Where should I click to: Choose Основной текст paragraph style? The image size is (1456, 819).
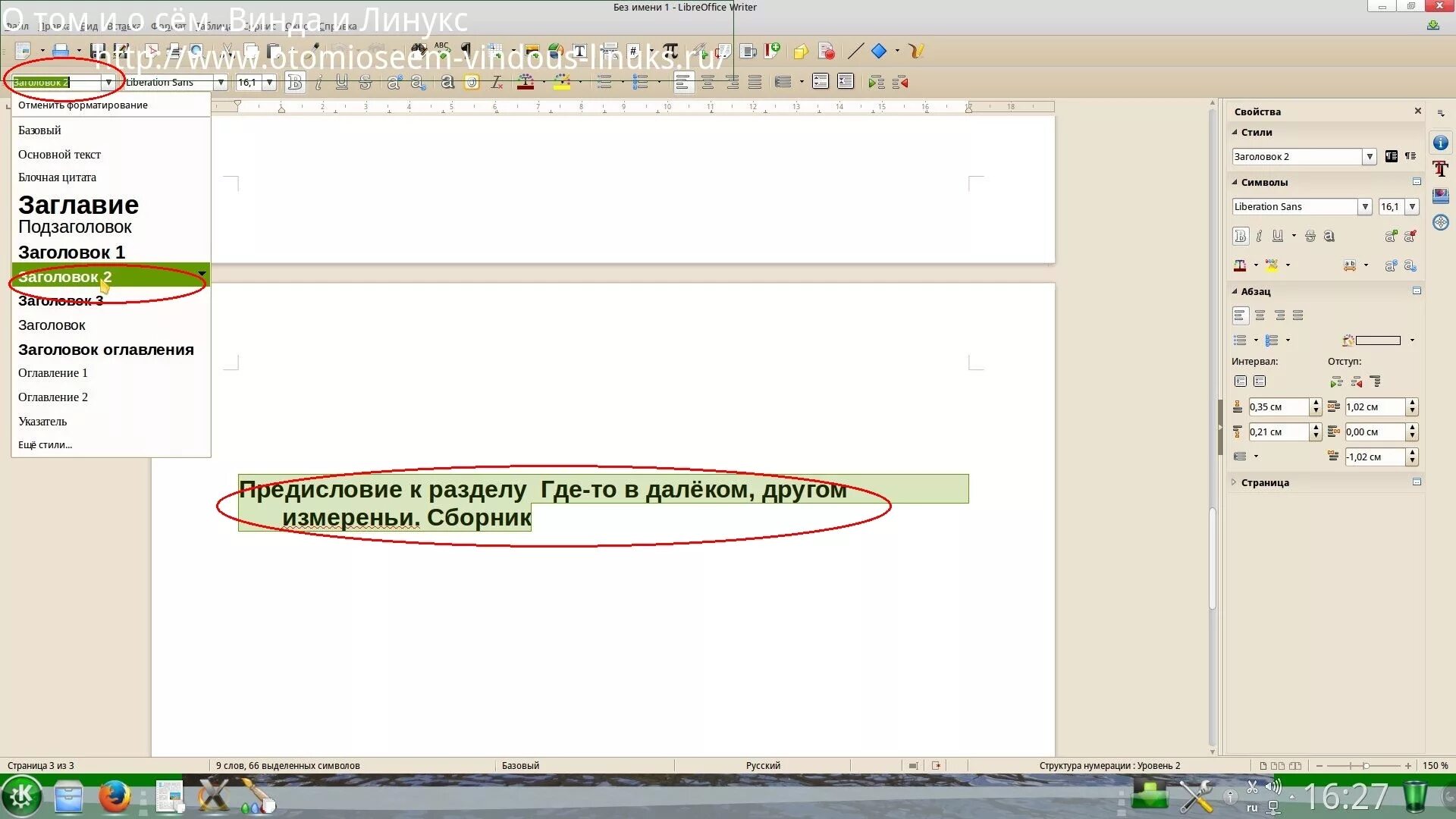pos(59,154)
